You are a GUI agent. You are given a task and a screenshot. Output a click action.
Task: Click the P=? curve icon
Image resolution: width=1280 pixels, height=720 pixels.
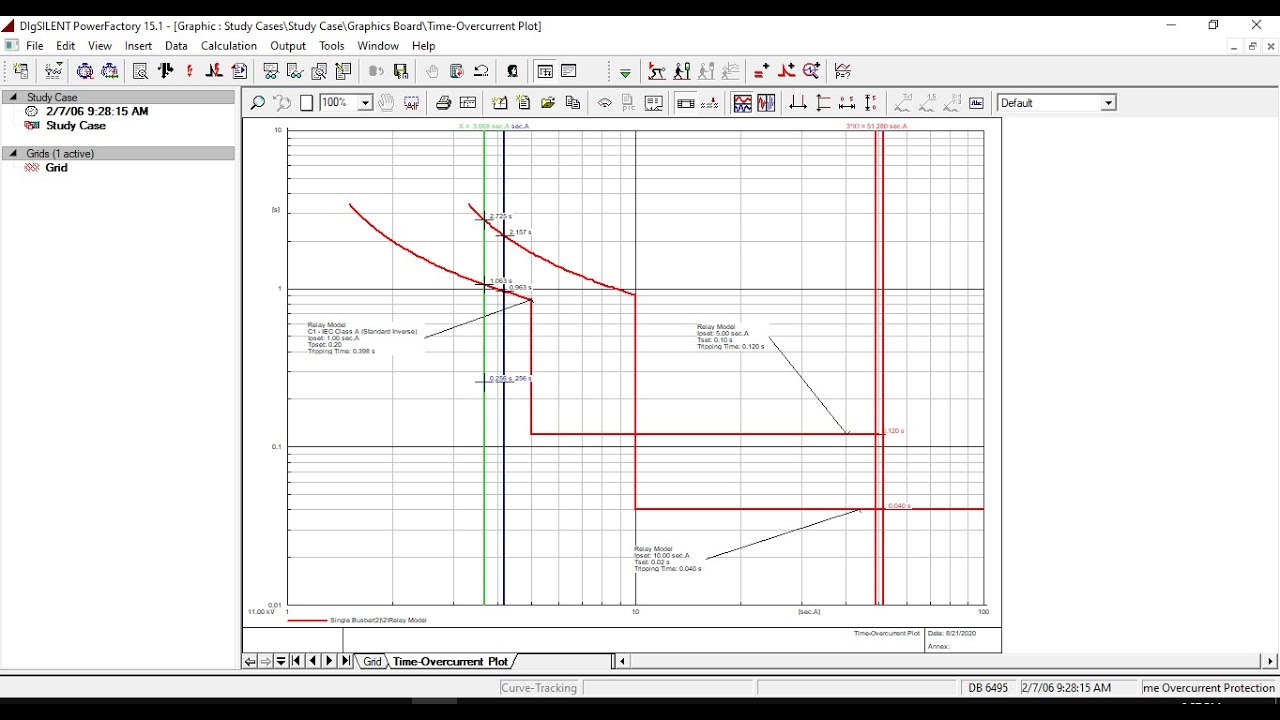pos(843,71)
